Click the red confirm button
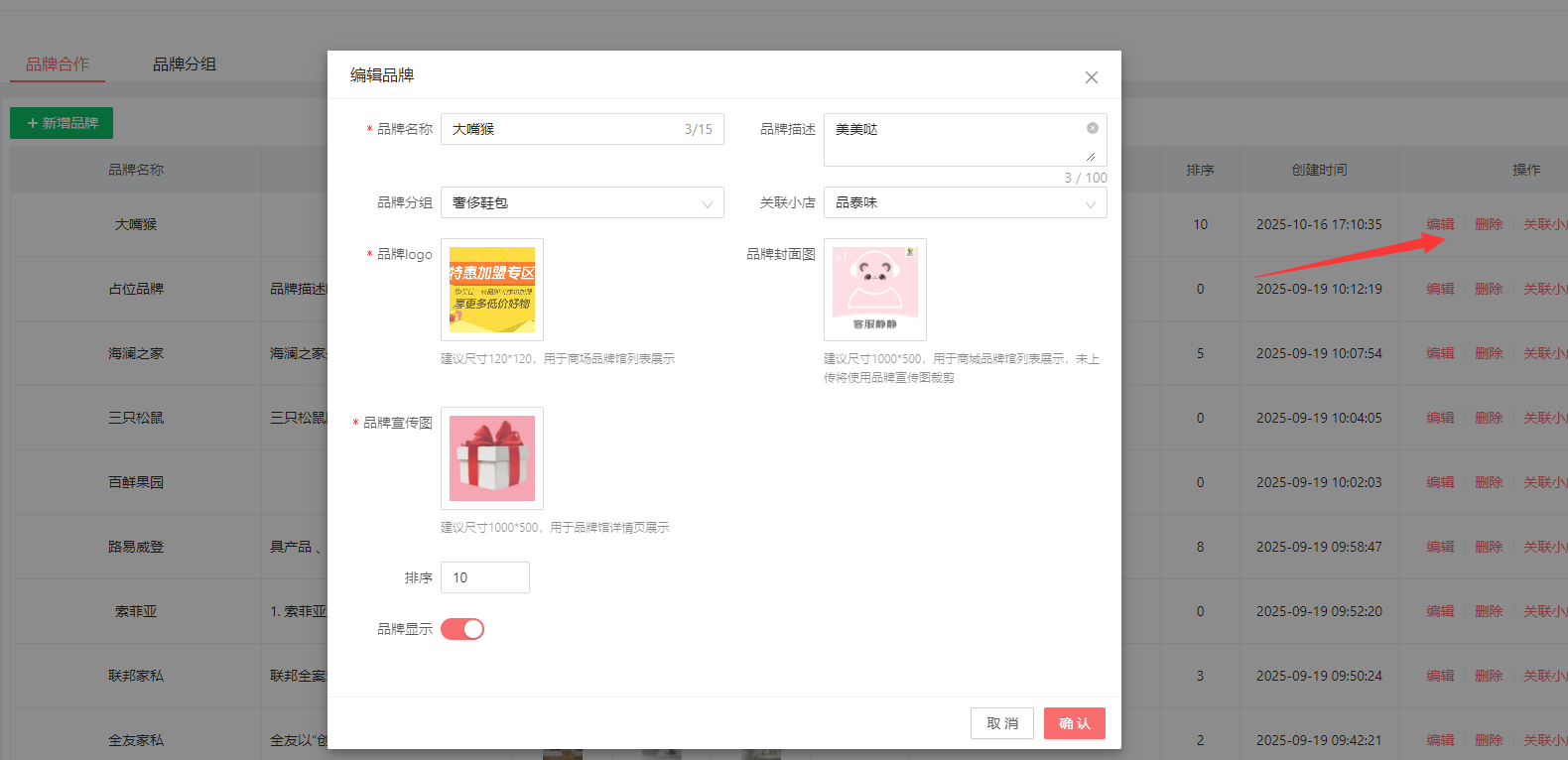1568x760 pixels. [1074, 723]
